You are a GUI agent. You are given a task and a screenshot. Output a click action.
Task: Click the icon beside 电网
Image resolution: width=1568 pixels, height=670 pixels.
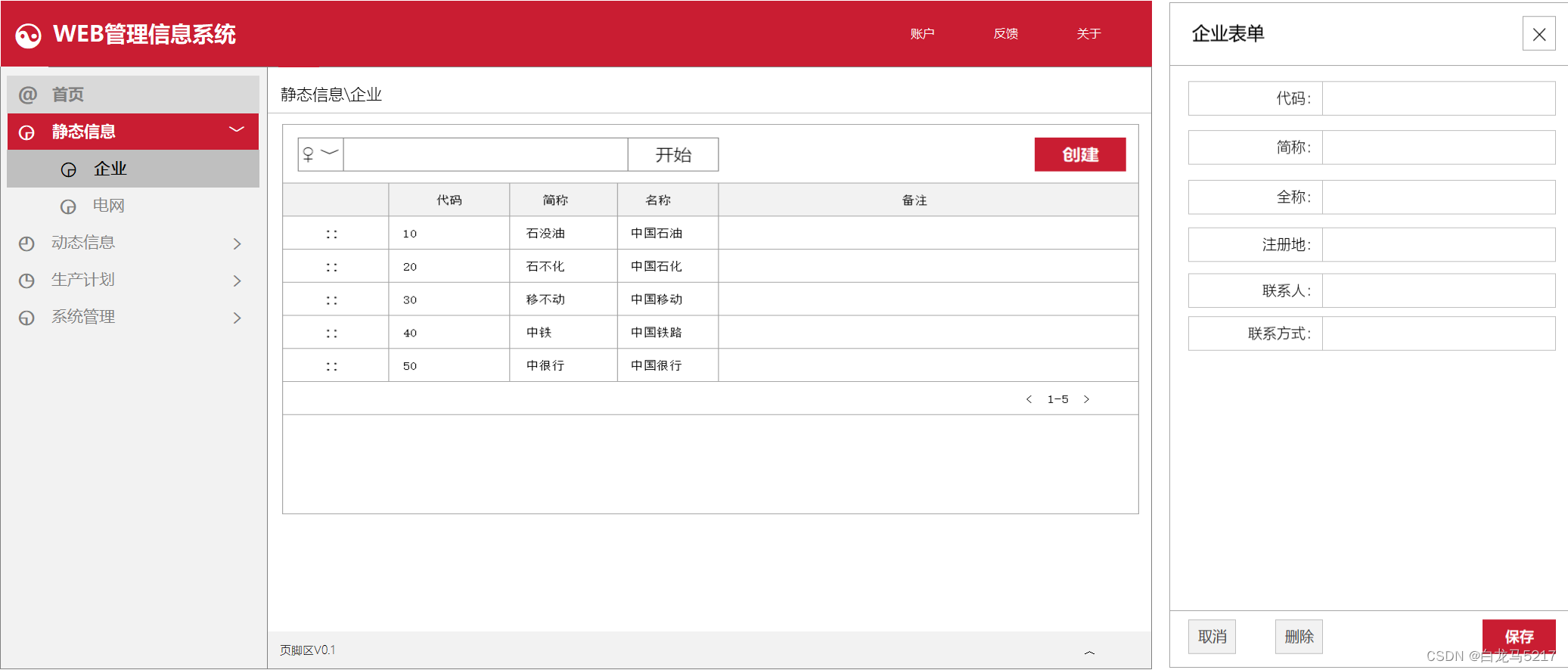[x=68, y=206]
